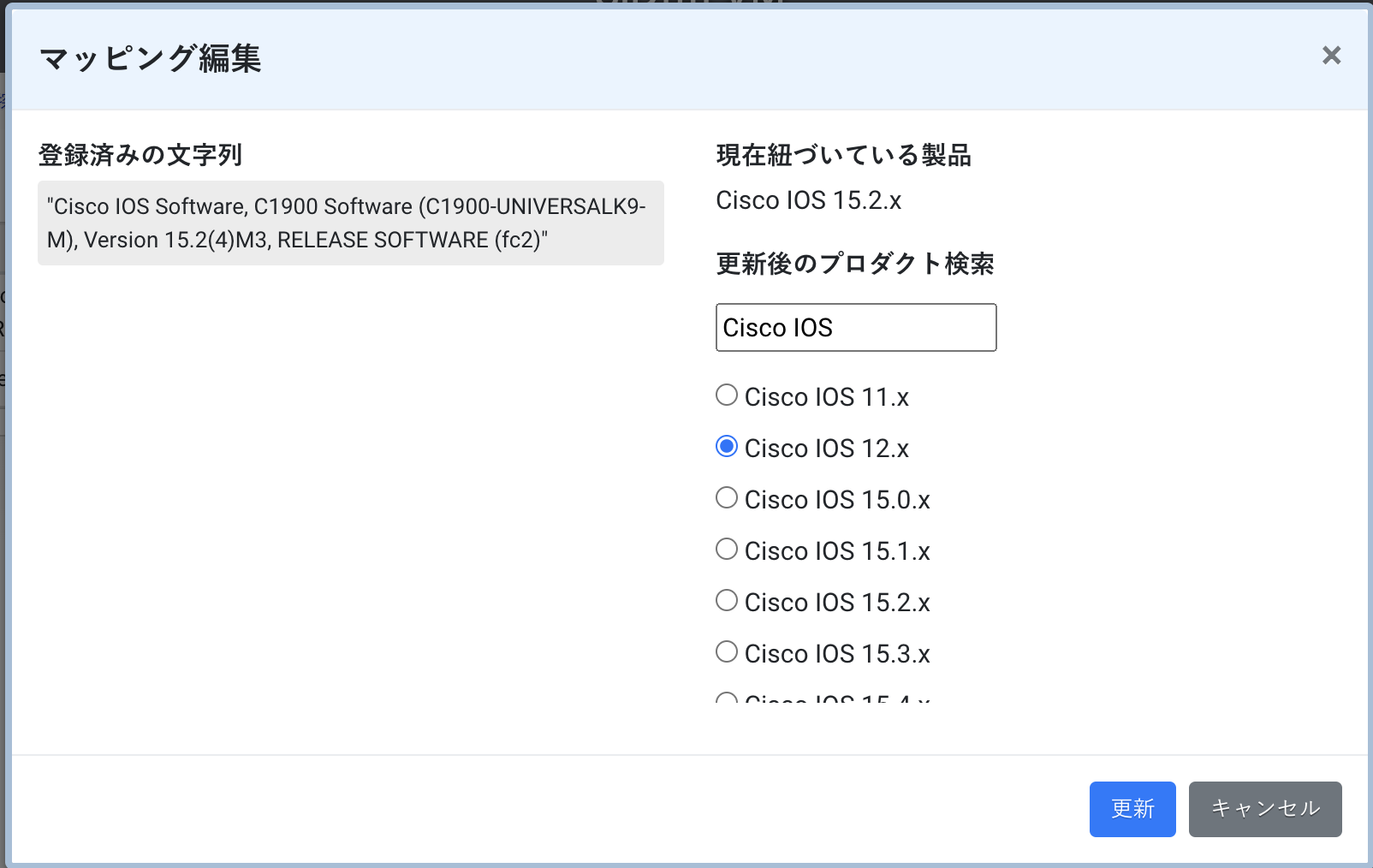
Task: Select the Cisco IOS 11.x radio button
Action: [727, 395]
